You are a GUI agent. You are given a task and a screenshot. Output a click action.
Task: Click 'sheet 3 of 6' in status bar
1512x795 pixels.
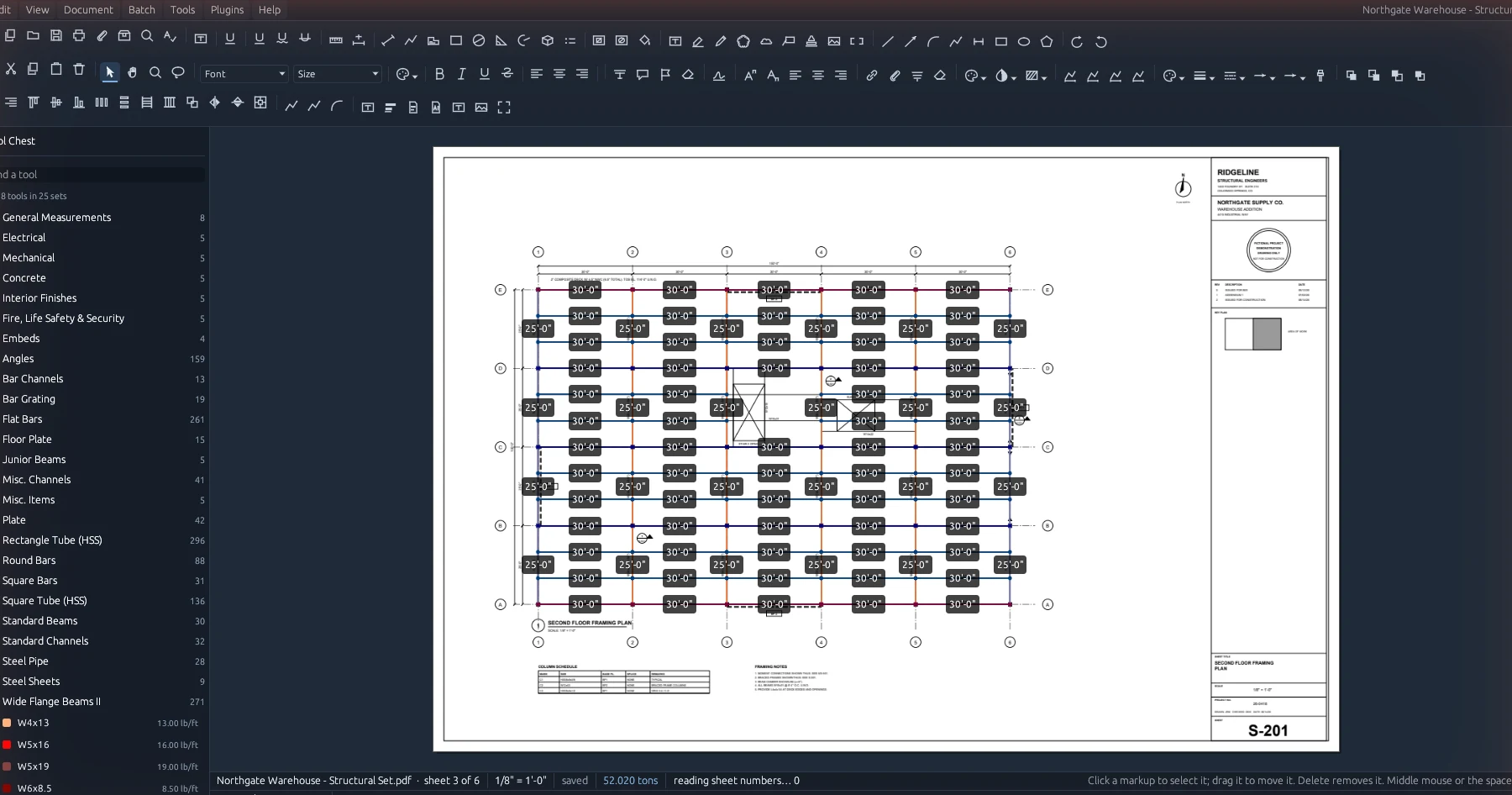pyautogui.click(x=451, y=781)
